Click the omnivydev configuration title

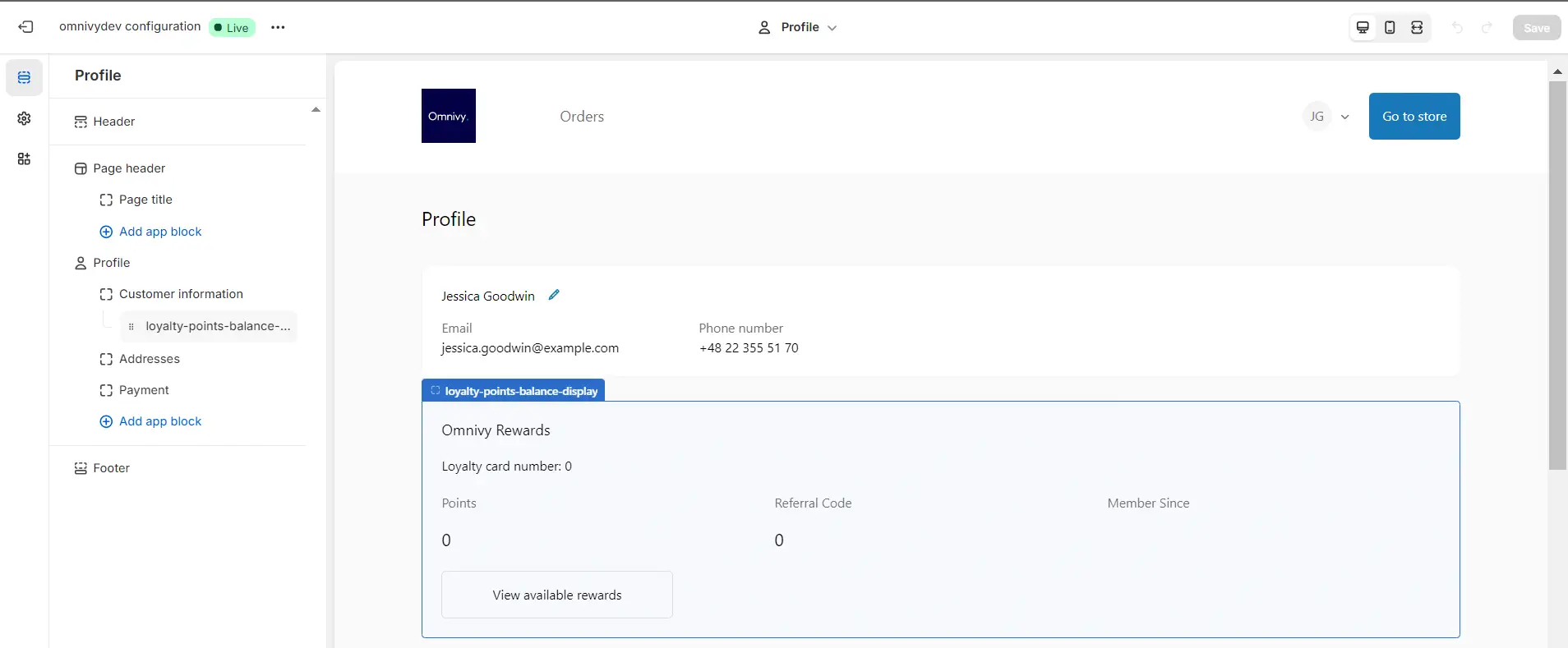click(130, 26)
